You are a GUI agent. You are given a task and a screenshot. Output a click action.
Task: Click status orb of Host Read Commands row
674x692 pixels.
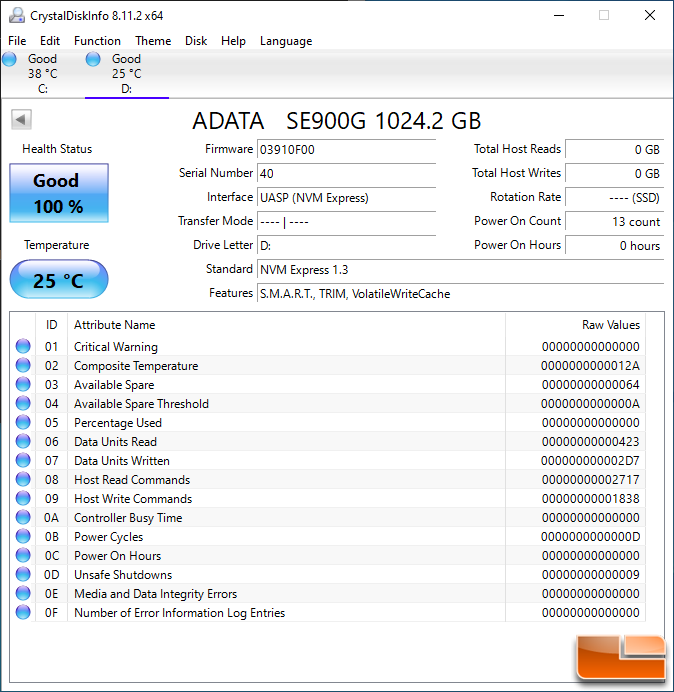coord(23,479)
